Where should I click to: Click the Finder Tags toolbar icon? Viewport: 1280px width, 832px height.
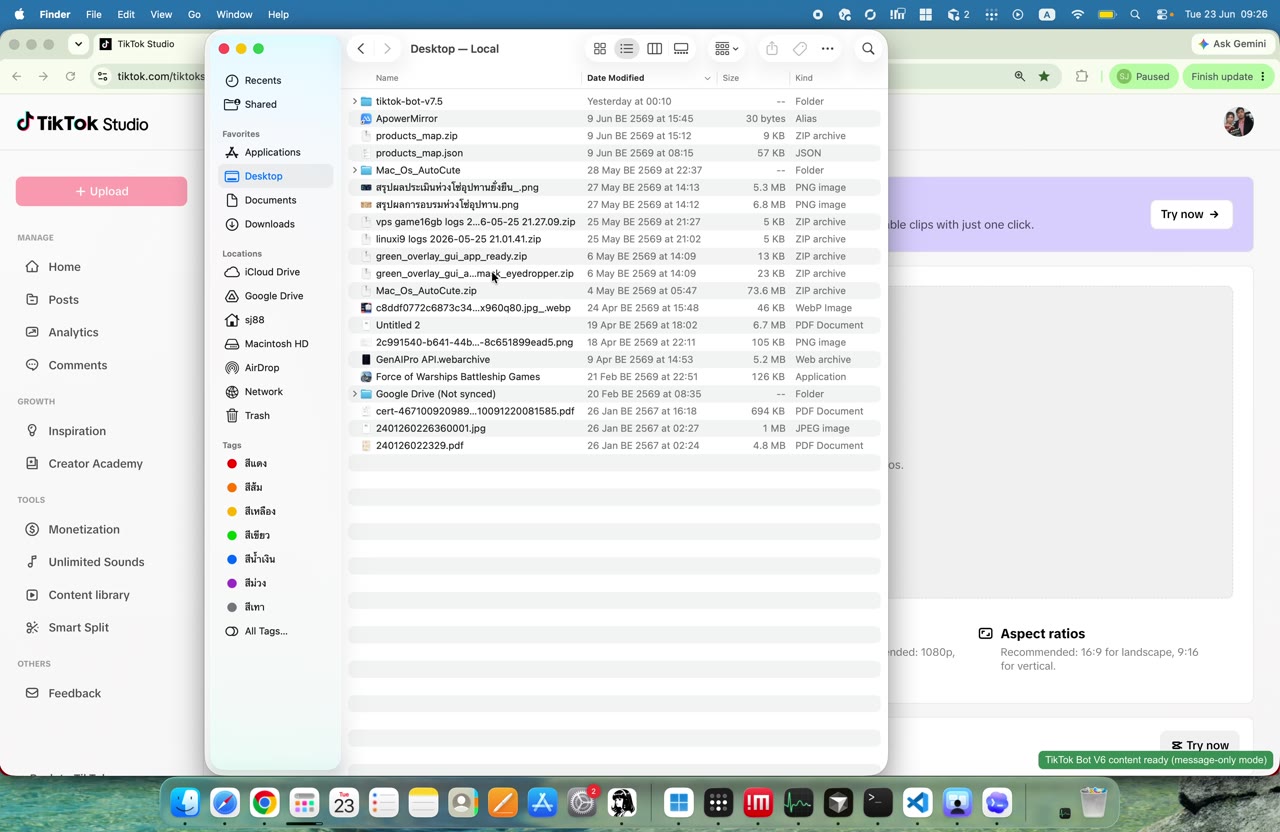tap(800, 48)
